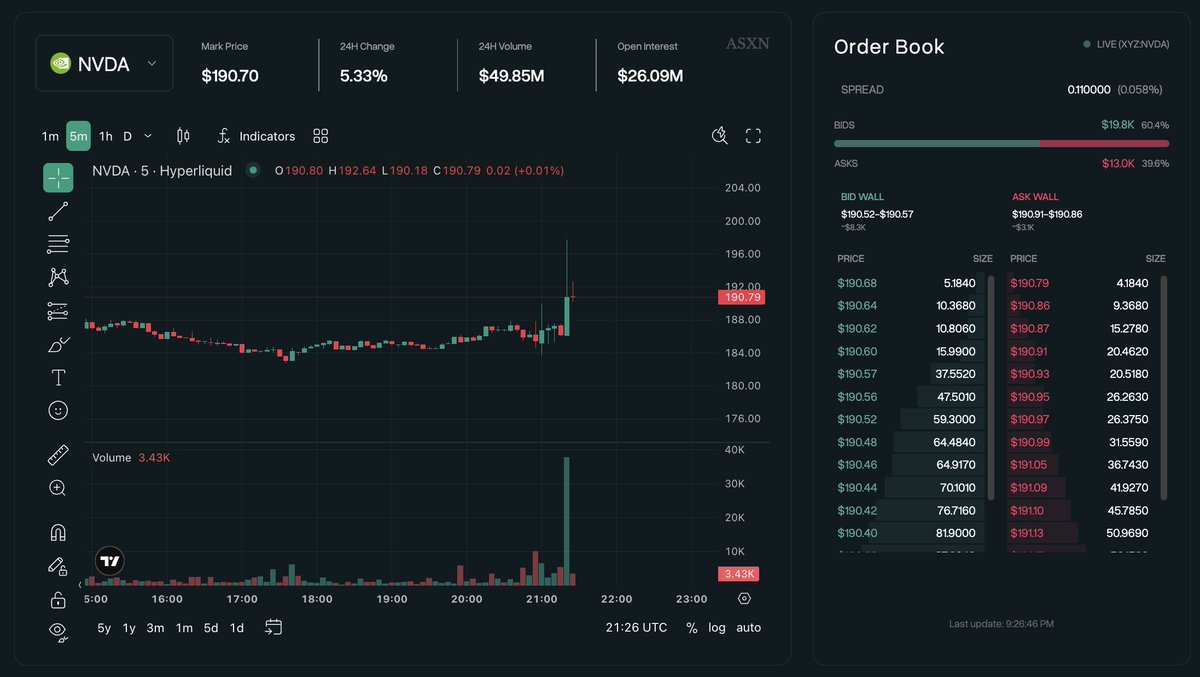Open the candle style picker
The width and height of the screenshot is (1200, 677).
184,136
